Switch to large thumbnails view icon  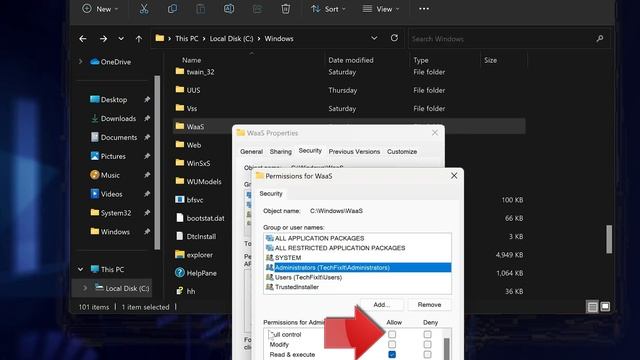click(x=605, y=307)
